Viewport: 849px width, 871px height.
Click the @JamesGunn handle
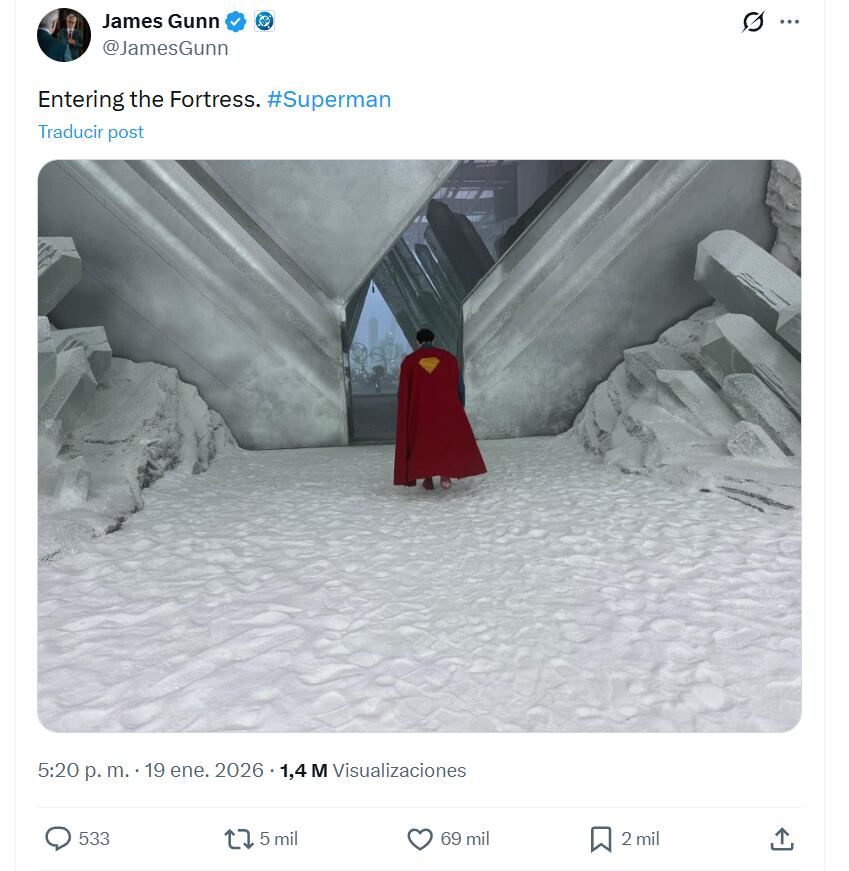coord(163,46)
